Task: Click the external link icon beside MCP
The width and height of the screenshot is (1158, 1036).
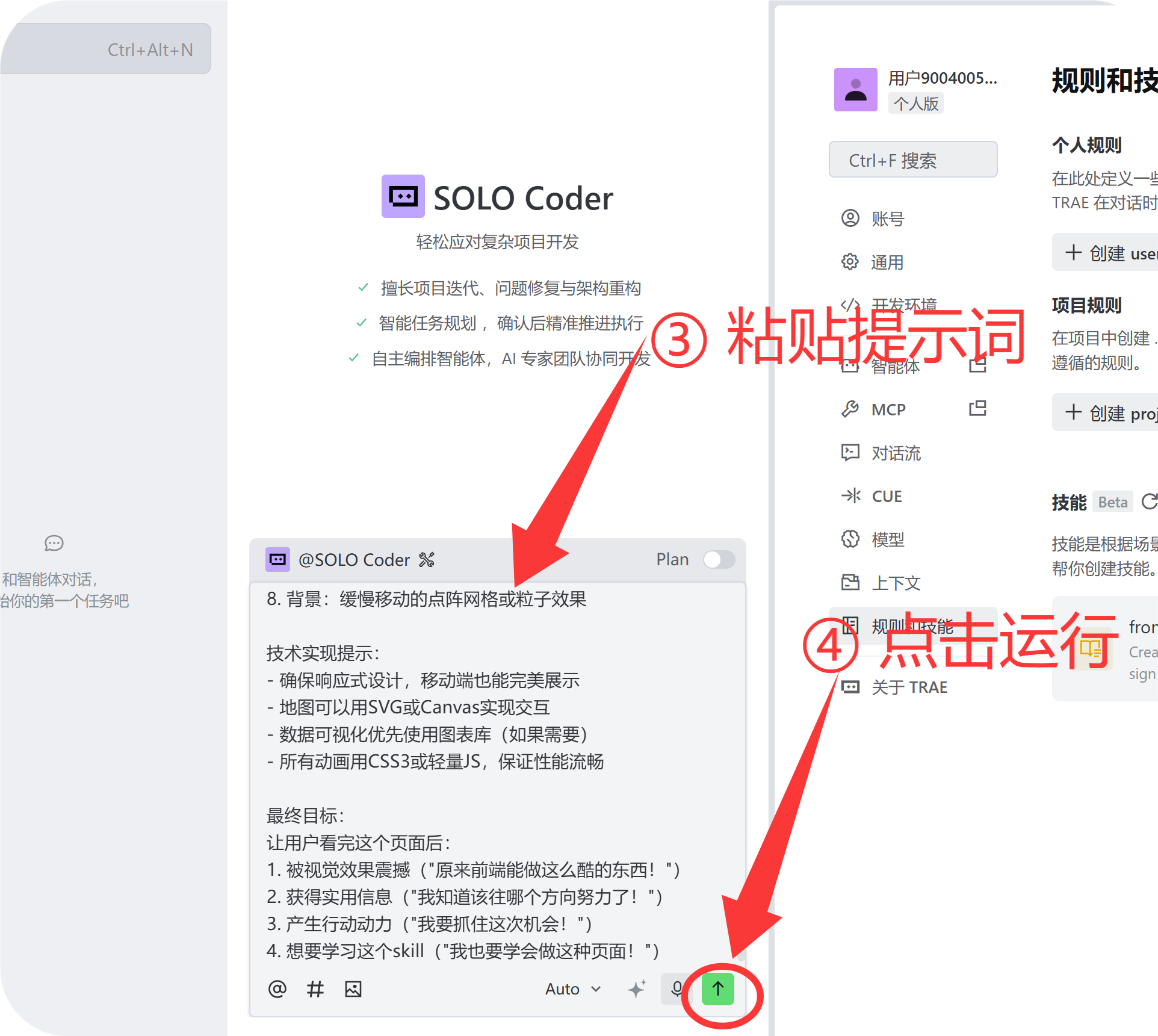Action: (977, 409)
